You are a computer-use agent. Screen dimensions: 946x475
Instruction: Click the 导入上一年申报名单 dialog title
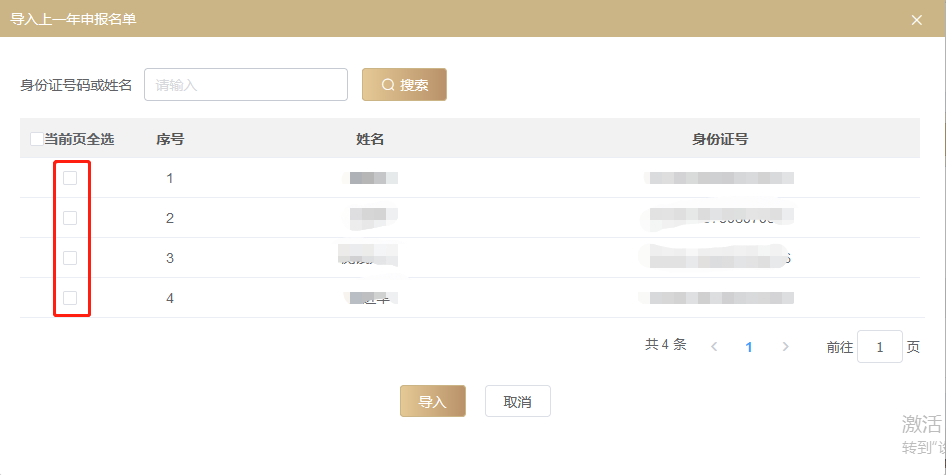point(73,19)
